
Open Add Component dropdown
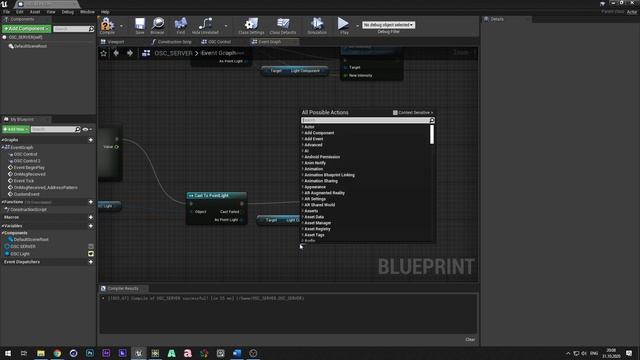click(x=27, y=29)
